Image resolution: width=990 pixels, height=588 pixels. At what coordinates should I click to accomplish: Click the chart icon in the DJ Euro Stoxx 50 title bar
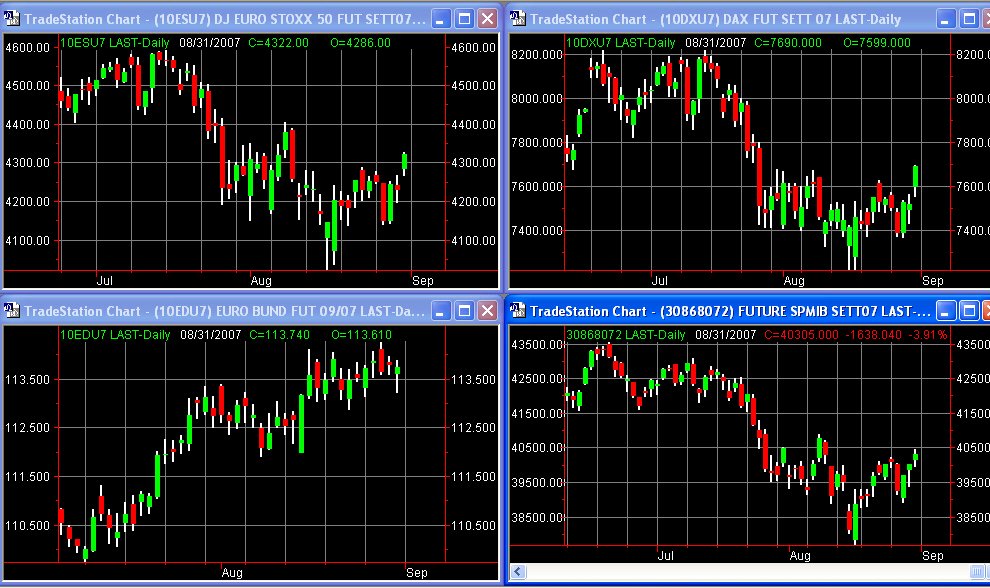click(x=13, y=18)
